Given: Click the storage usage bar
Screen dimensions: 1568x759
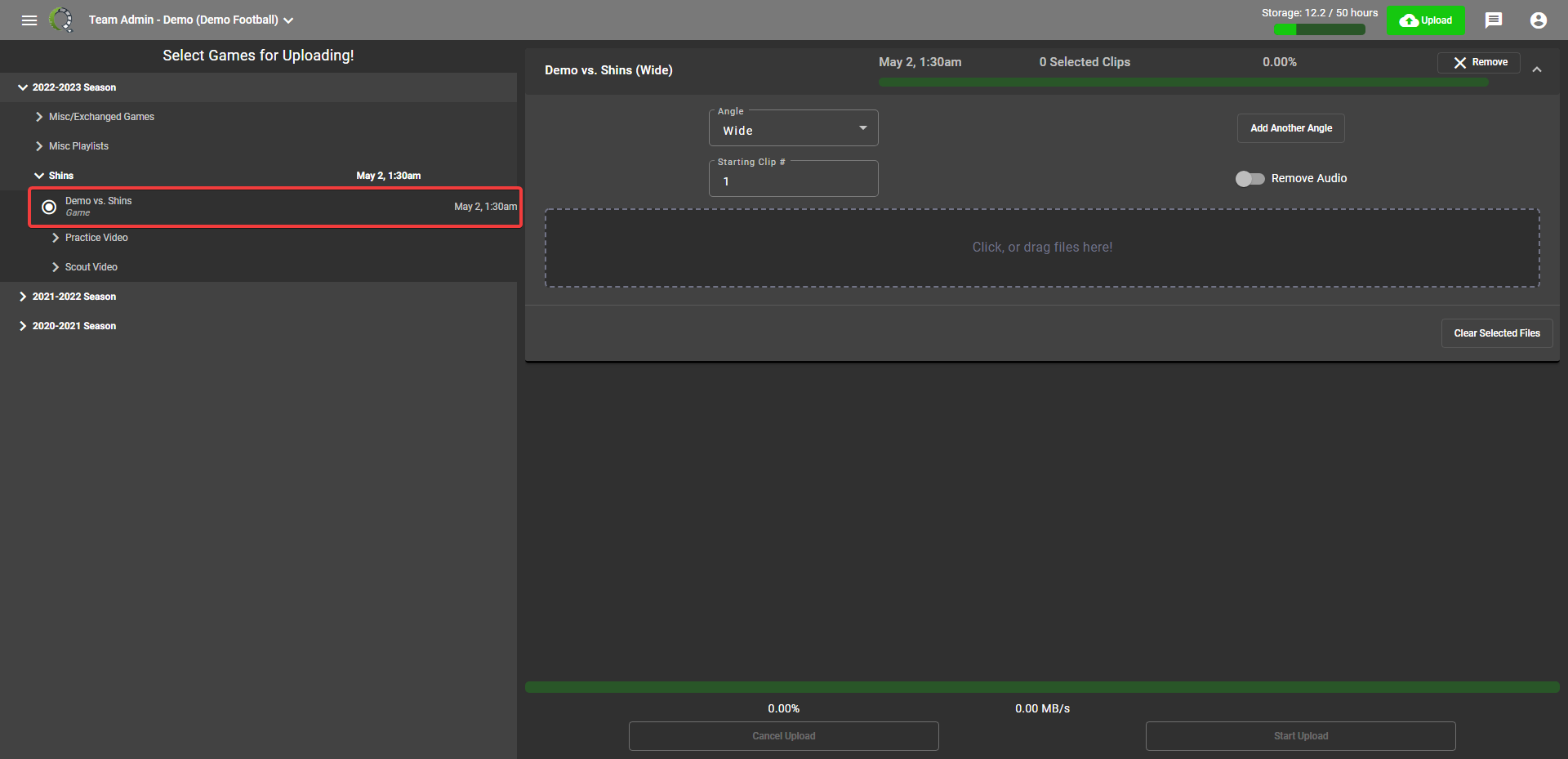Looking at the screenshot, I should point(1320,29).
